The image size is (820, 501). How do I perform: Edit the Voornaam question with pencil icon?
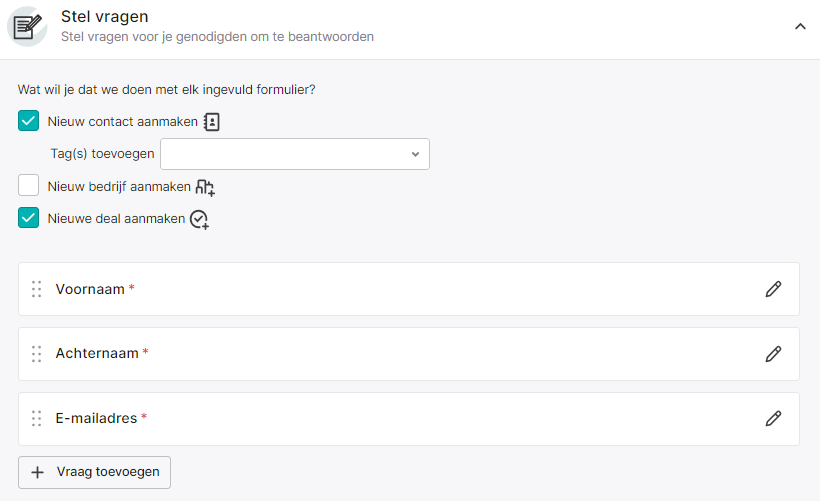coord(773,289)
